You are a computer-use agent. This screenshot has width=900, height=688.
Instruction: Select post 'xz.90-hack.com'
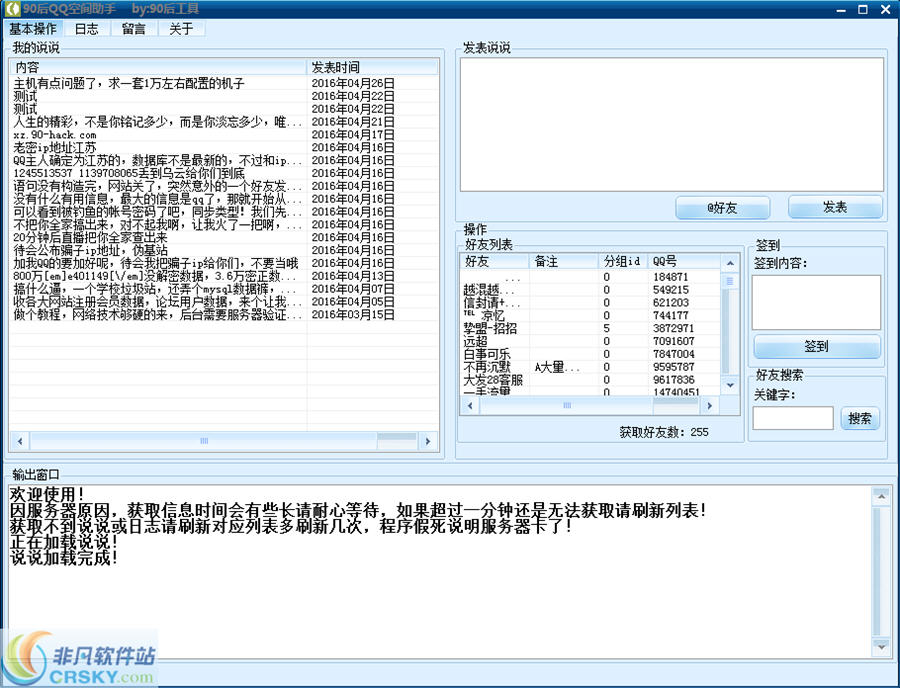tap(55, 135)
